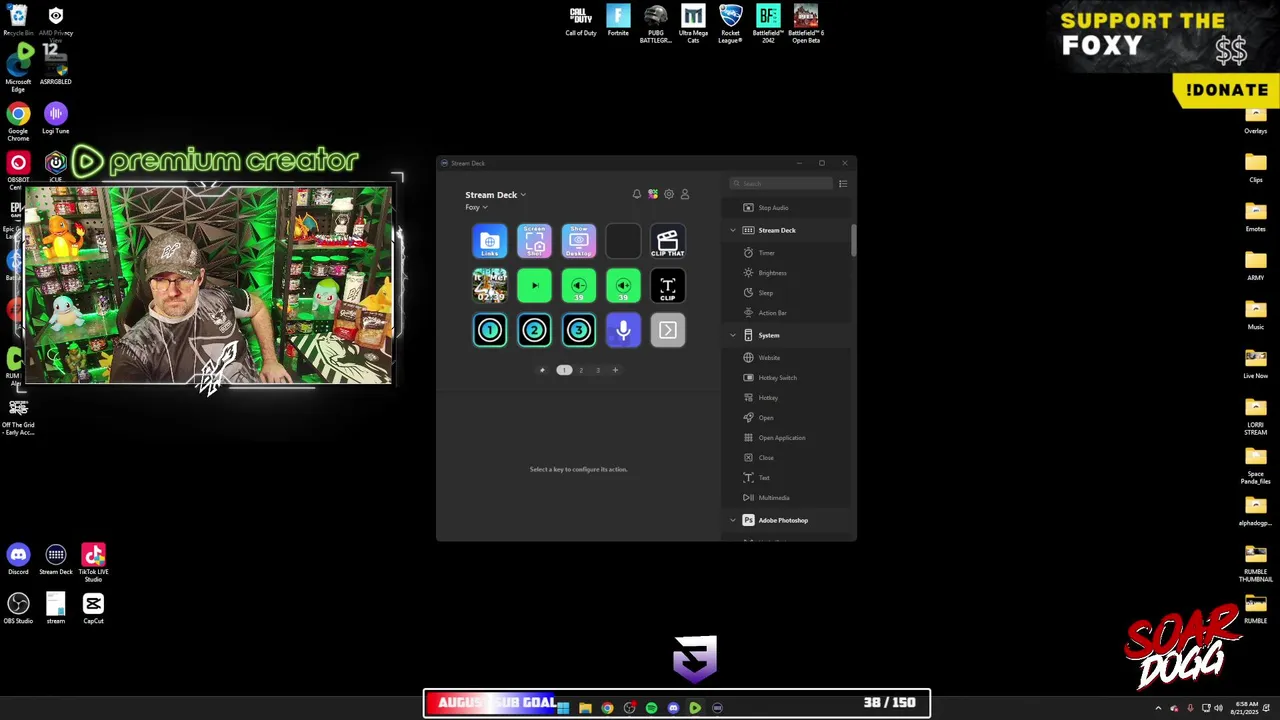Open Google Chrome desktop shortcut
The width and height of the screenshot is (1280, 720).
pos(18,121)
